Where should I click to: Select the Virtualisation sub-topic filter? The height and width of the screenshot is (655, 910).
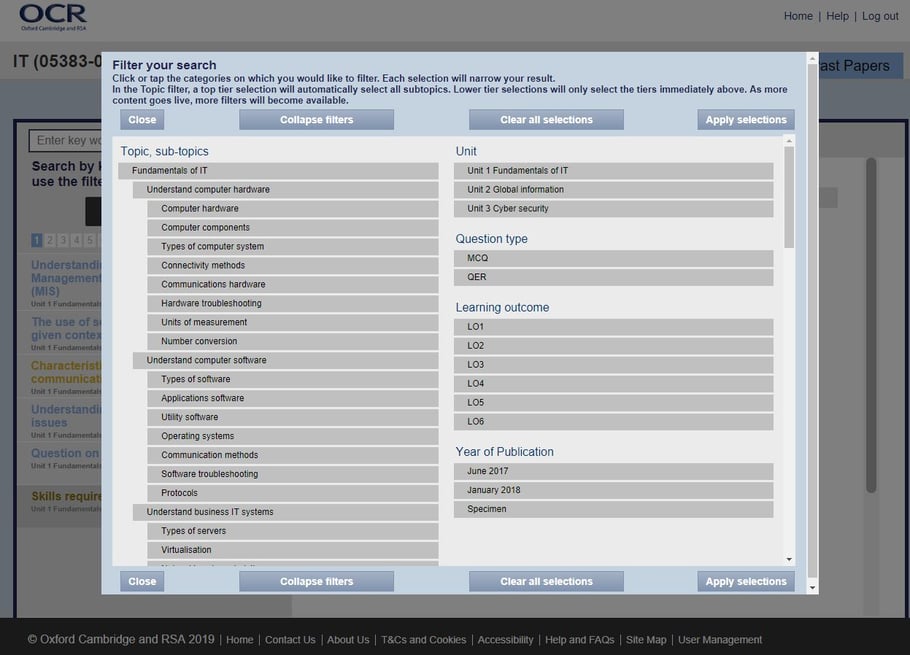click(x=293, y=549)
